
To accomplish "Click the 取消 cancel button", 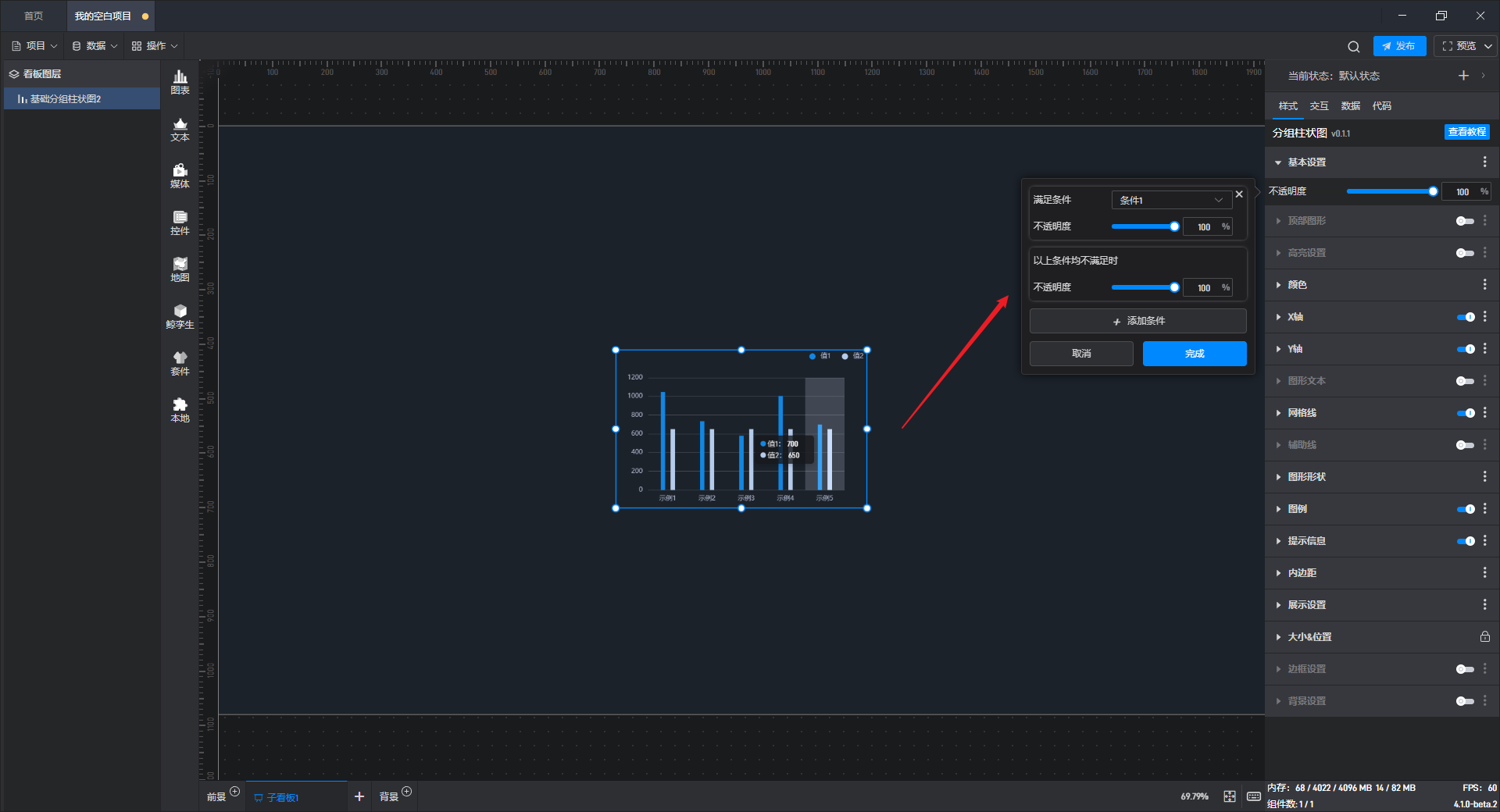I will [1081, 354].
